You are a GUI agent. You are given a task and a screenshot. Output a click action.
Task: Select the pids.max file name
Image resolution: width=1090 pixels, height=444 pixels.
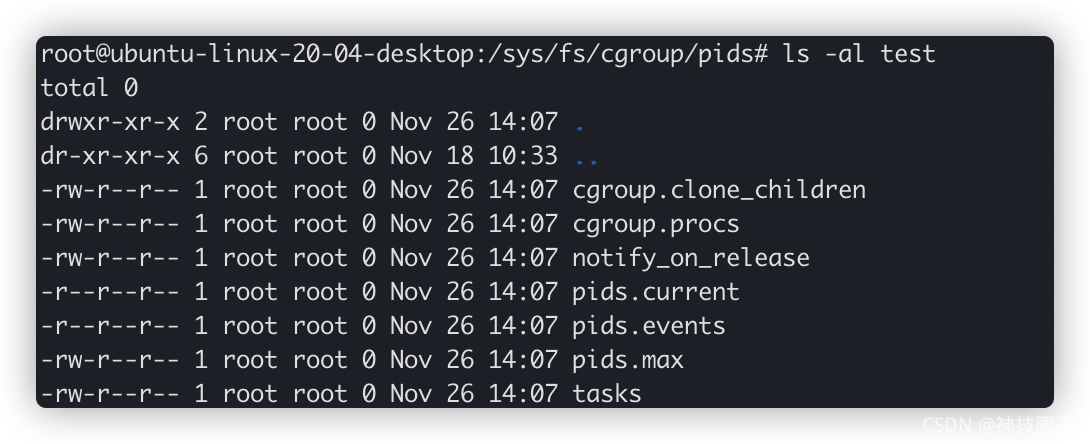(628, 360)
